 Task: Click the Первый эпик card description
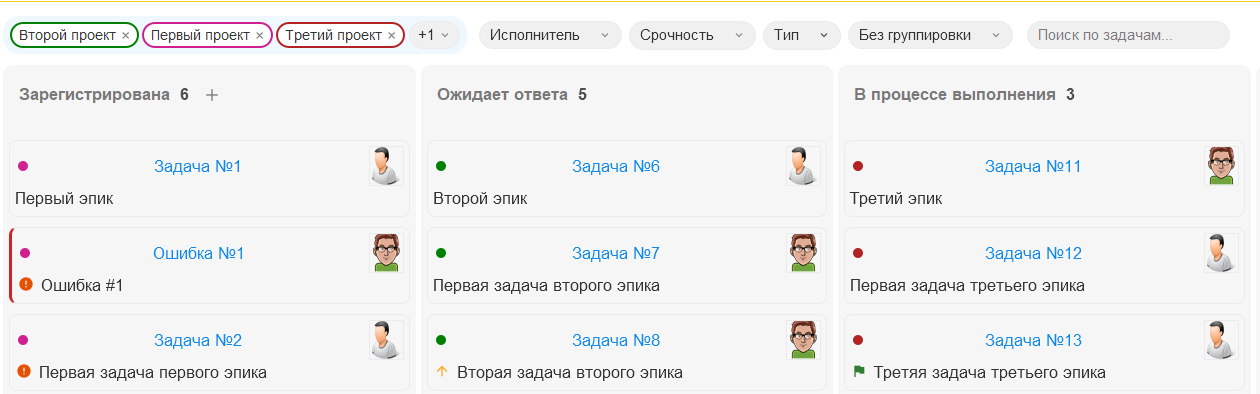coord(64,198)
